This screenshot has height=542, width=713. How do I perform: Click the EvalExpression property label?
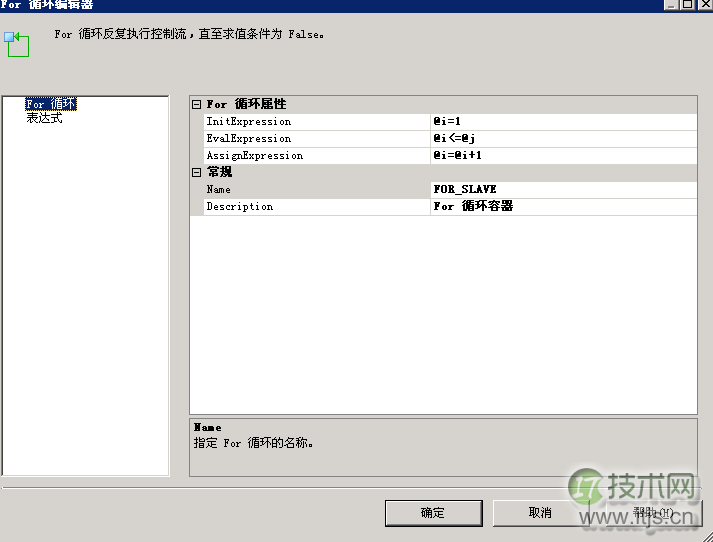coord(316,139)
